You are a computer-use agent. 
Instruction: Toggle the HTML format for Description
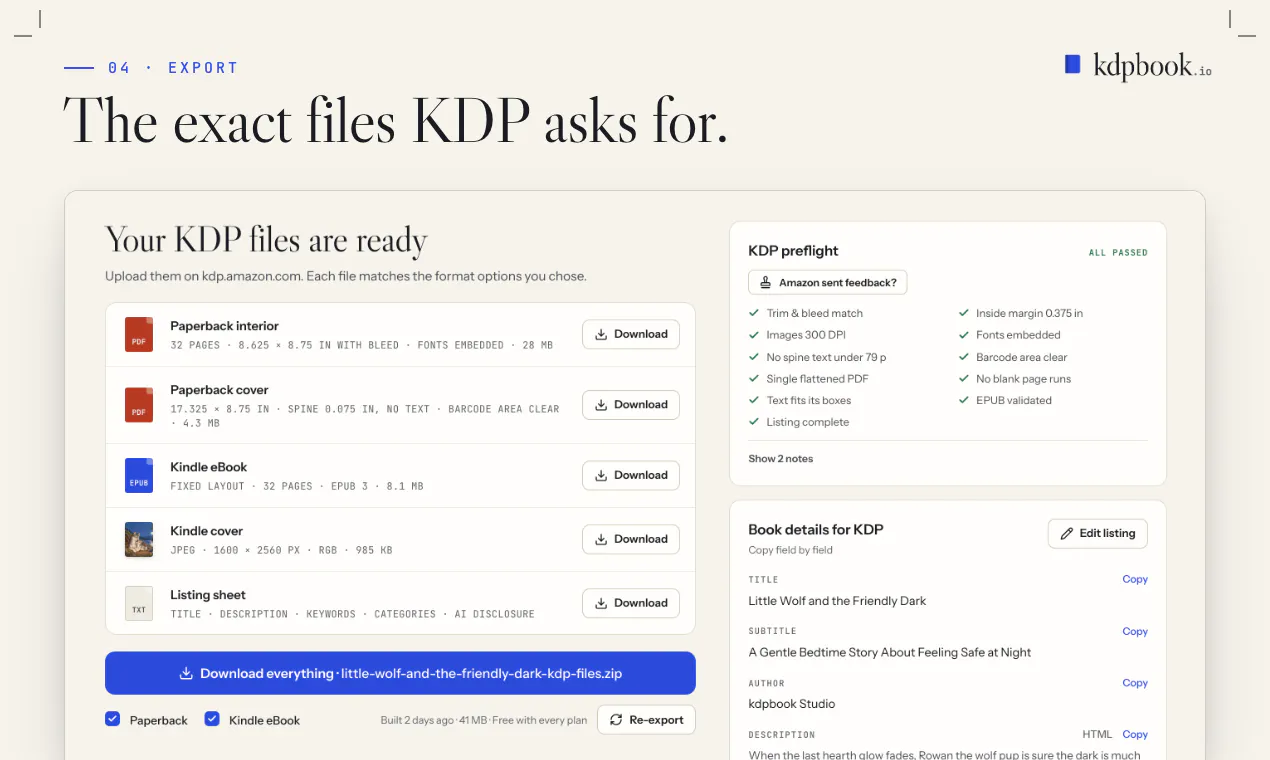point(1097,735)
